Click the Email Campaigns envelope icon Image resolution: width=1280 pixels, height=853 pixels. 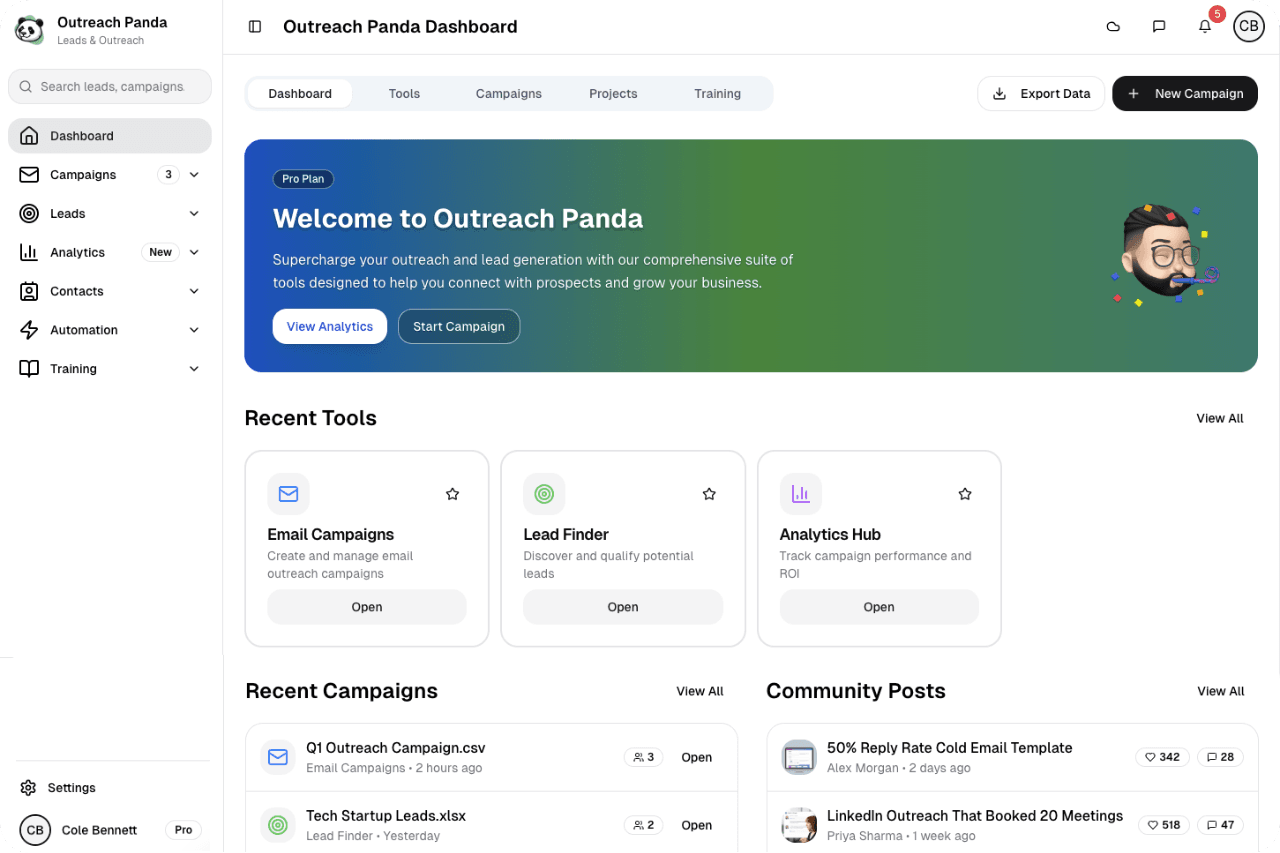coord(288,494)
